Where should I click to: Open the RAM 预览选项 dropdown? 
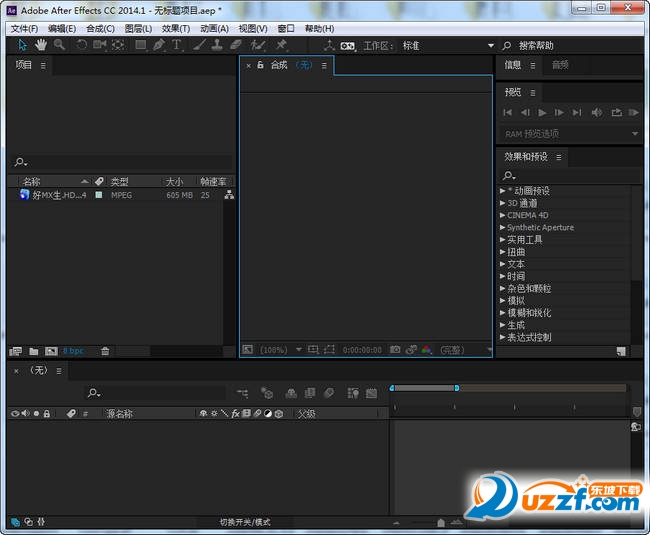[570, 134]
